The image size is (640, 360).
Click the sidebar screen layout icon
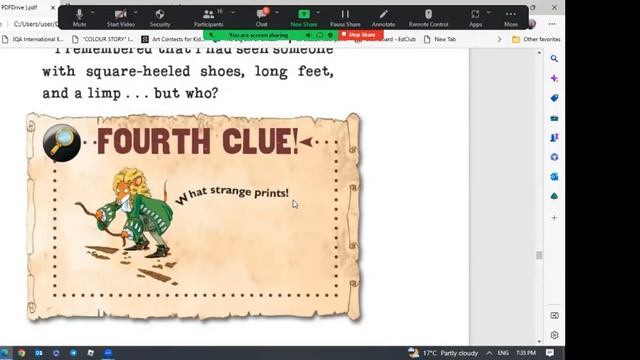point(554,316)
